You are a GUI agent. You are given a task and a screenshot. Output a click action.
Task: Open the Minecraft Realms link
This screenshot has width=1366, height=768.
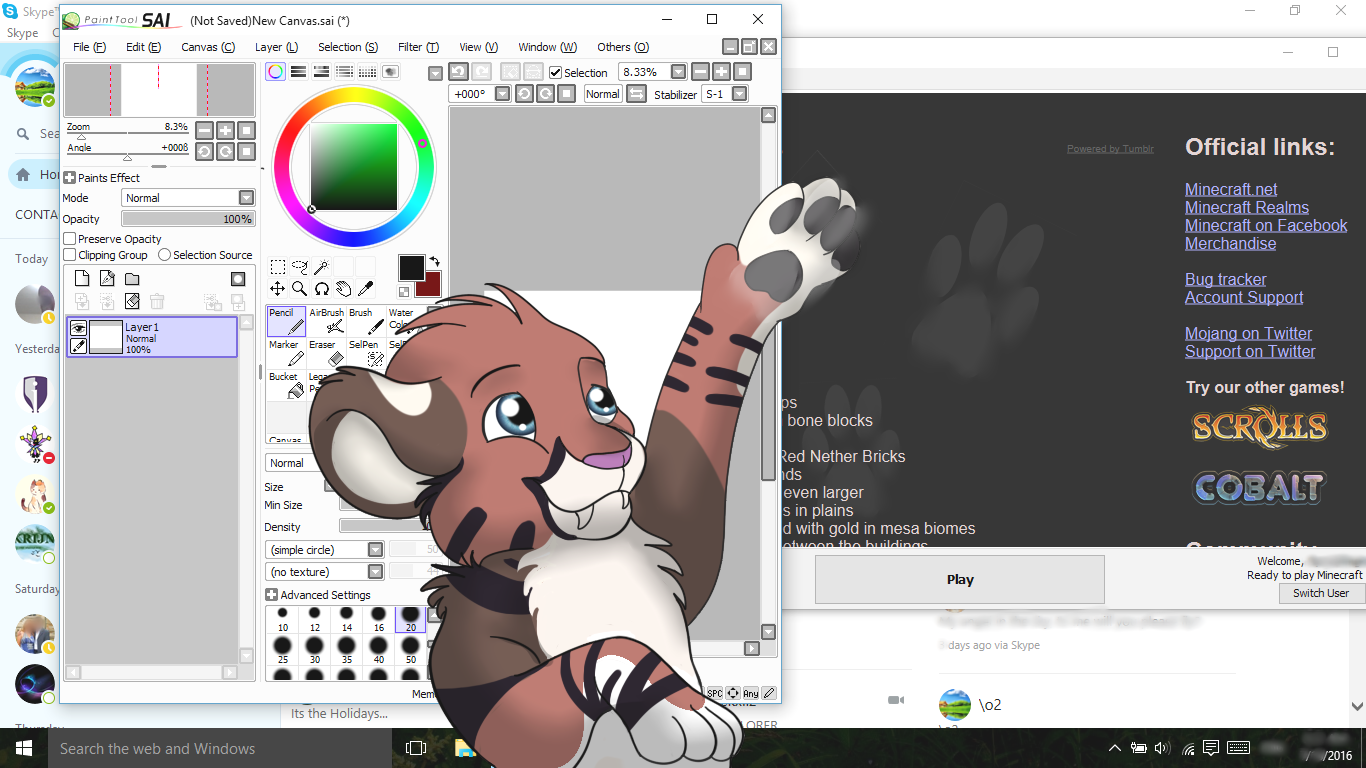[x=1247, y=207]
